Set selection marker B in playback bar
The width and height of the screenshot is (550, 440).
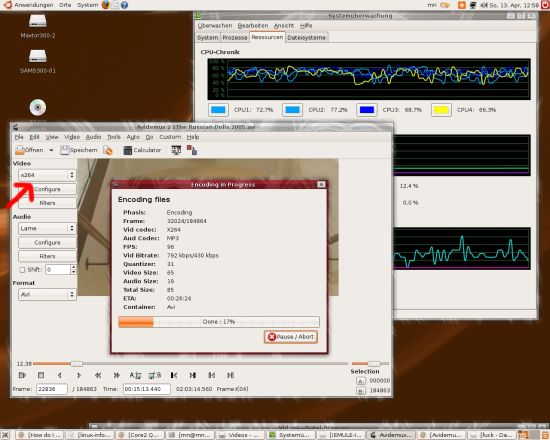point(155,375)
